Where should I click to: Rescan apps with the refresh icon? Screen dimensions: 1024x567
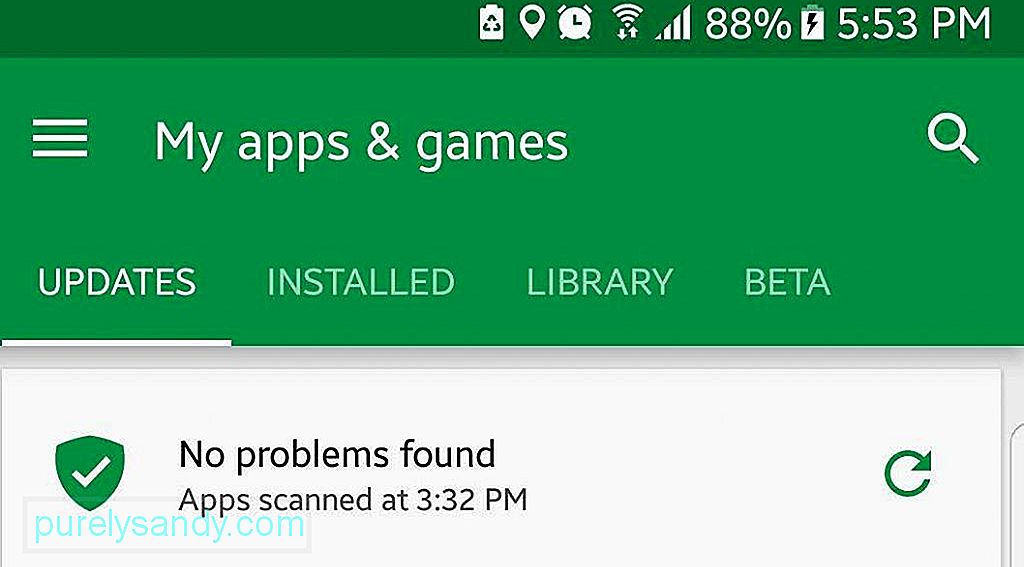908,472
